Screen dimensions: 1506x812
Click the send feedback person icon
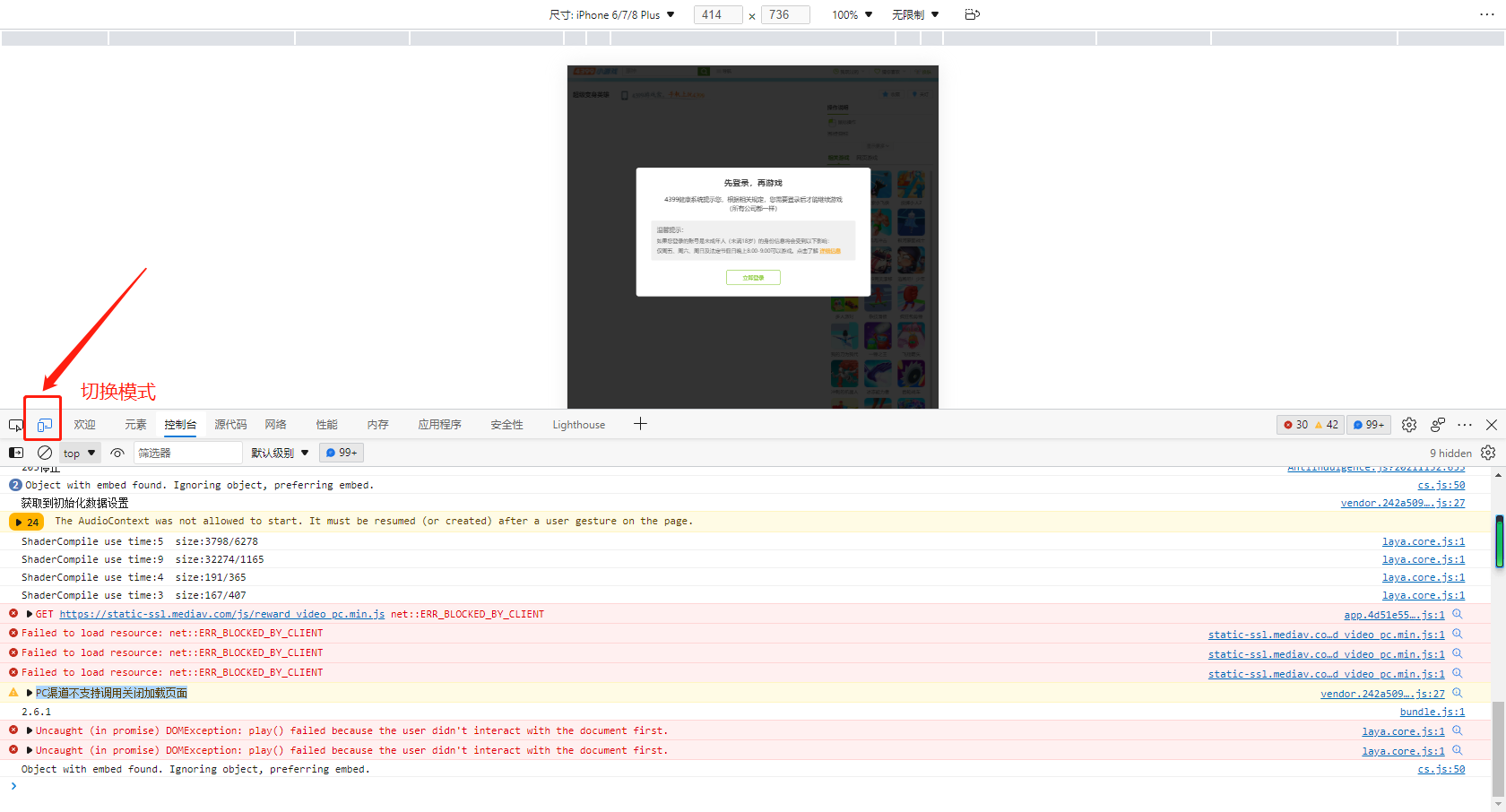click(1438, 425)
